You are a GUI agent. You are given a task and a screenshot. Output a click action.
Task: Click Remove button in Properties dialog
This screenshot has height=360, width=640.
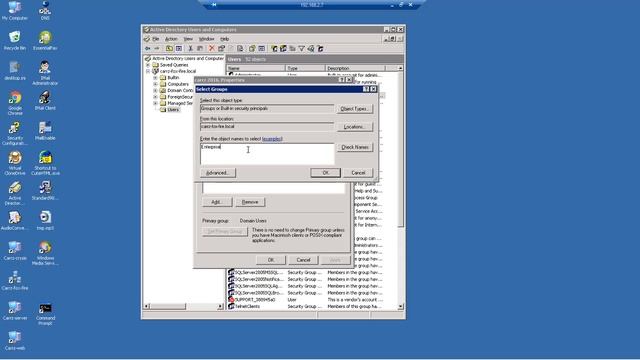(250, 202)
